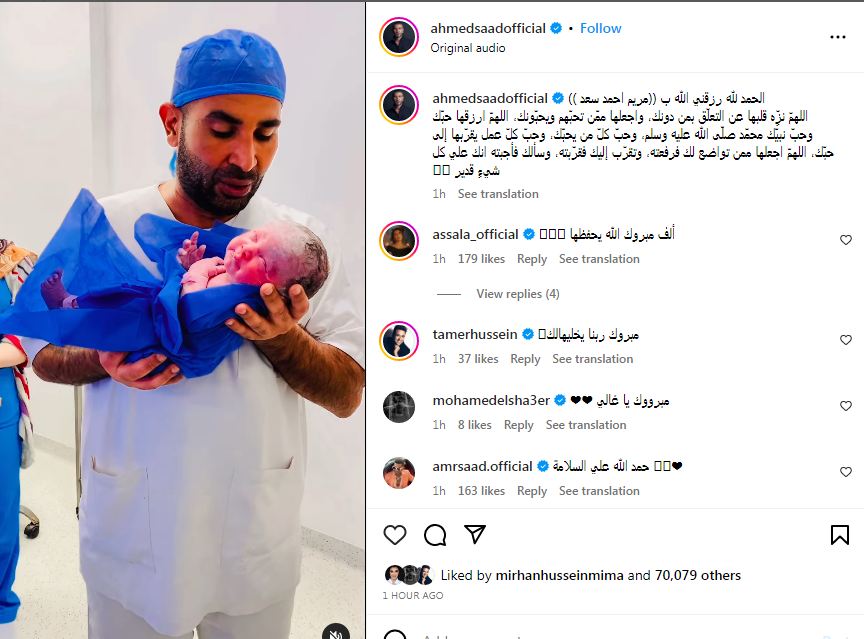The height and width of the screenshot is (639, 864).
Task: Open the comment bubble icon
Action: [x=435, y=535]
